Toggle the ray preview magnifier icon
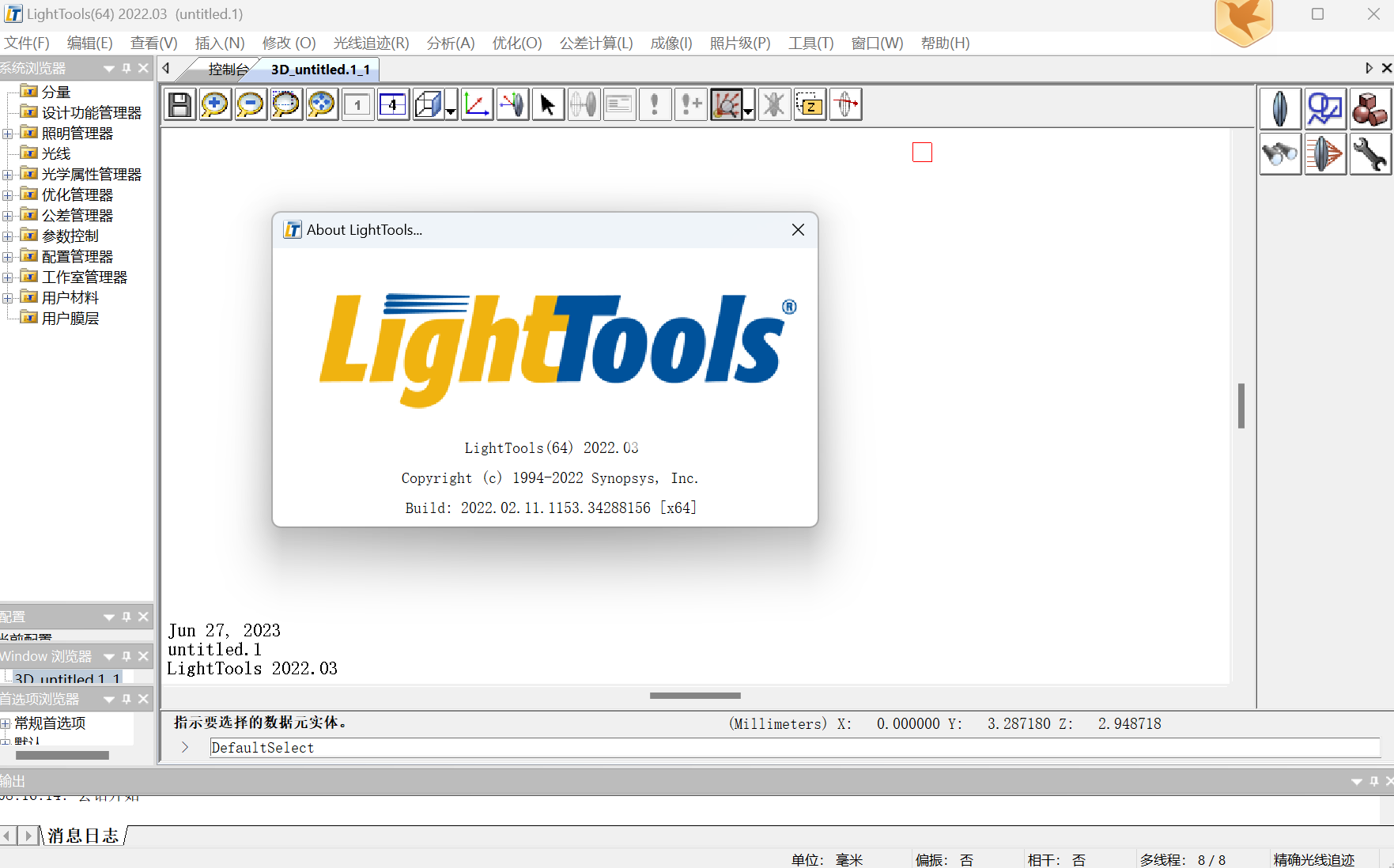The width and height of the screenshot is (1394, 868). coord(726,104)
